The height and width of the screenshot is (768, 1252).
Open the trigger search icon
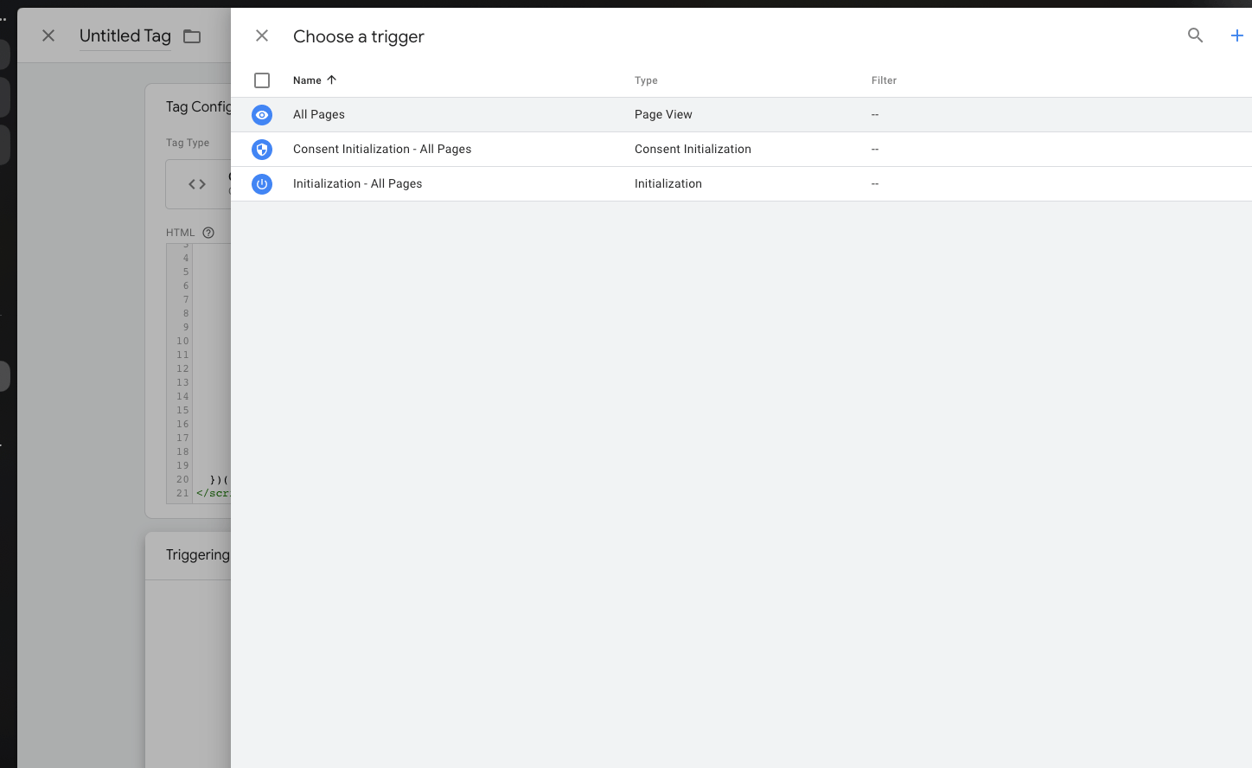point(1195,35)
